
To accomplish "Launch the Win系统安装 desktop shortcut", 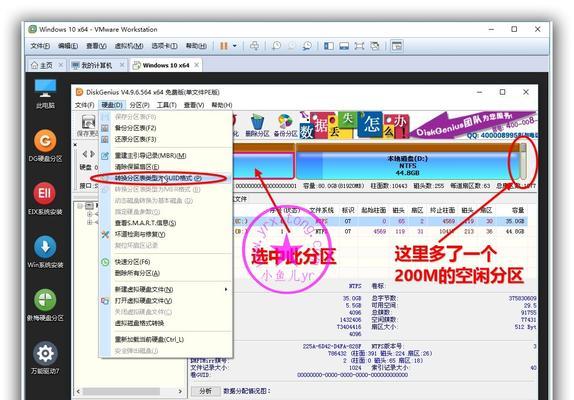I will (x=45, y=252).
